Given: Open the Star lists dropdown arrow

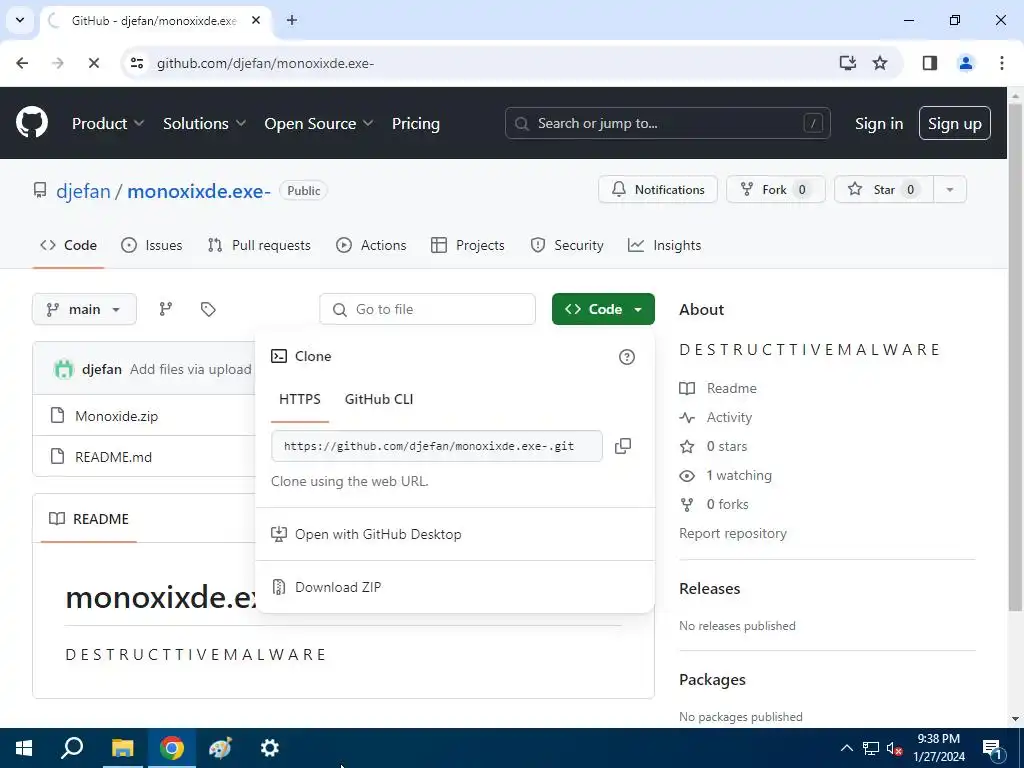Looking at the screenshot, I should click(950, 189).
